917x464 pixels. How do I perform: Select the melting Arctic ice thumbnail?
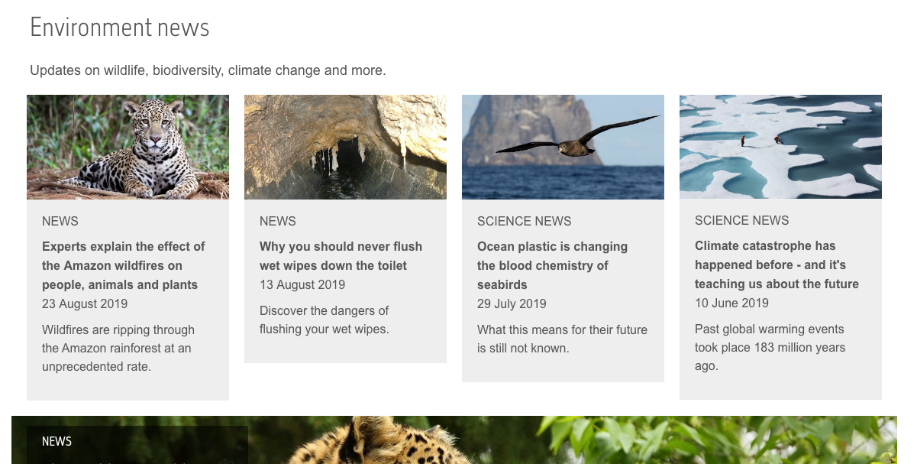click(x=780, y=147)
